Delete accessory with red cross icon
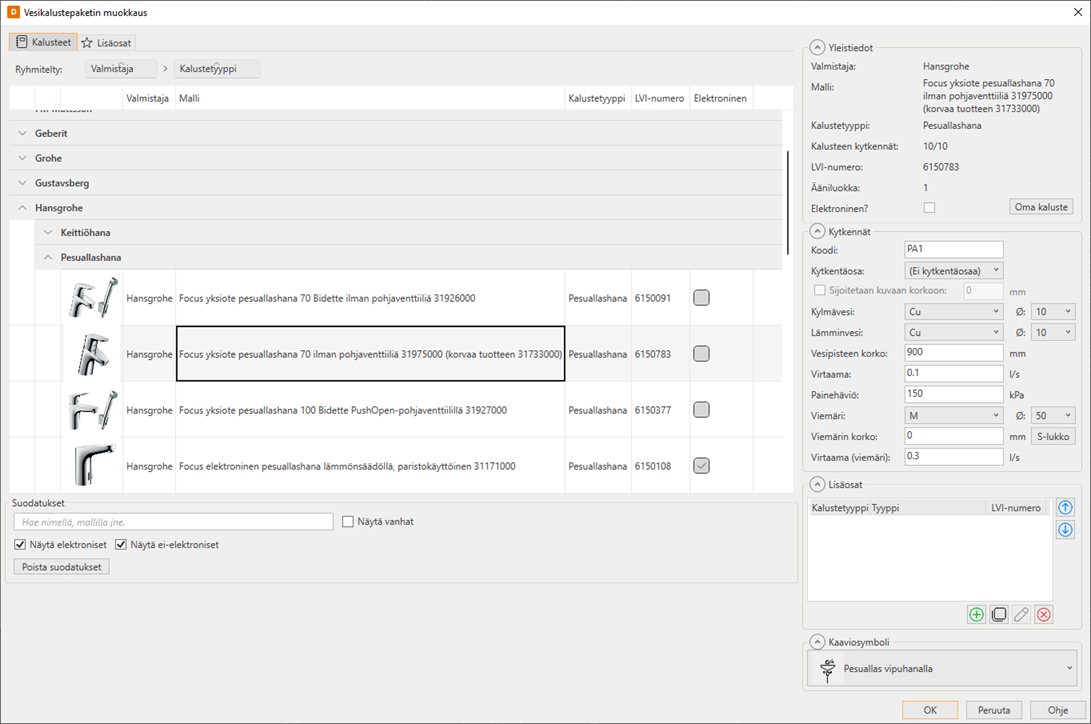The height and width of the screenshot is (724, 1091). click(1044, 614)
